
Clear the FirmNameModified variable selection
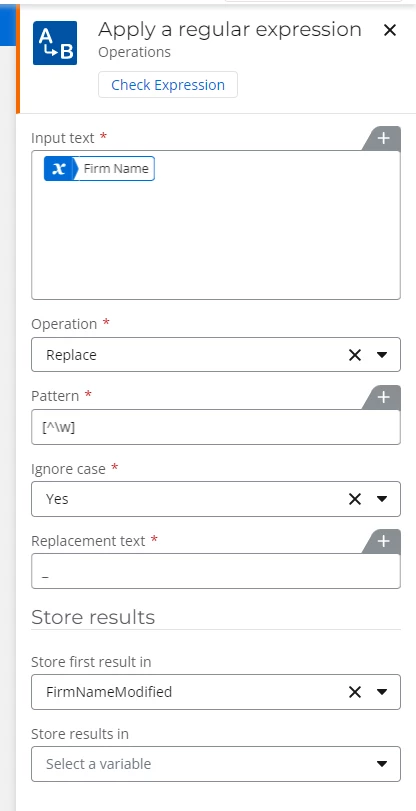click(355, 692)
